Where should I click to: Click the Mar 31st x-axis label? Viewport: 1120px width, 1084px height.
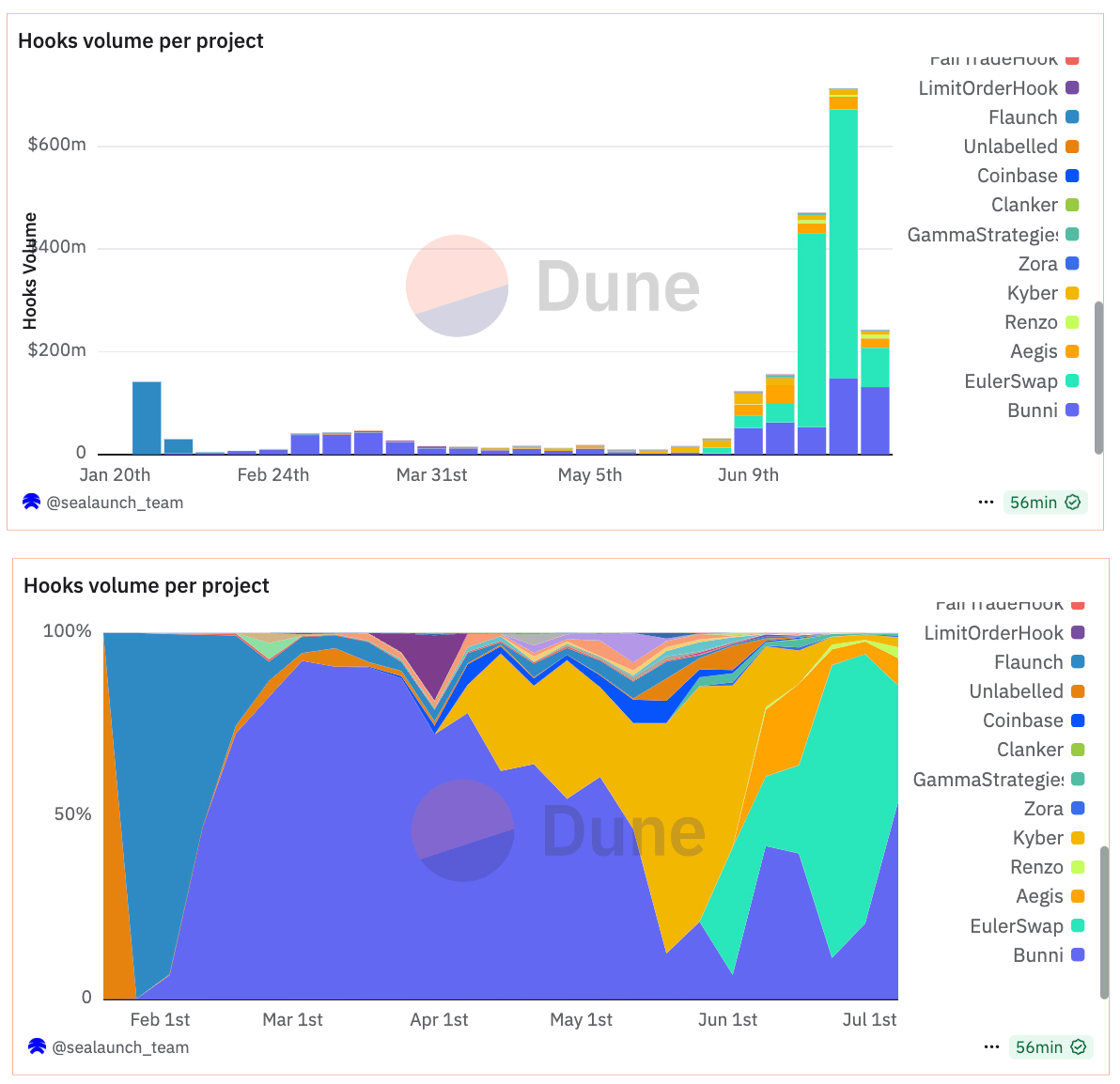pyautogui.click(x=431, y=475)
